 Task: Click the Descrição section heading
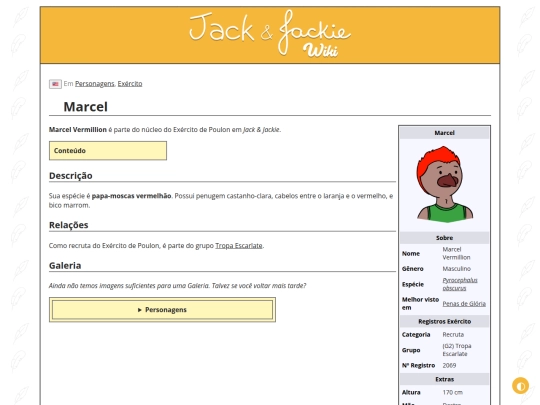pyautogui.click(x=71, y=176)
